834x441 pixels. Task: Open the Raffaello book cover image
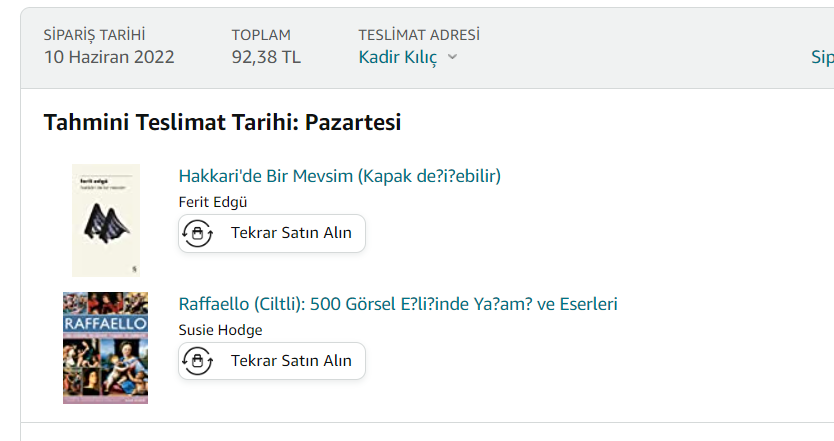pos(105,348)
